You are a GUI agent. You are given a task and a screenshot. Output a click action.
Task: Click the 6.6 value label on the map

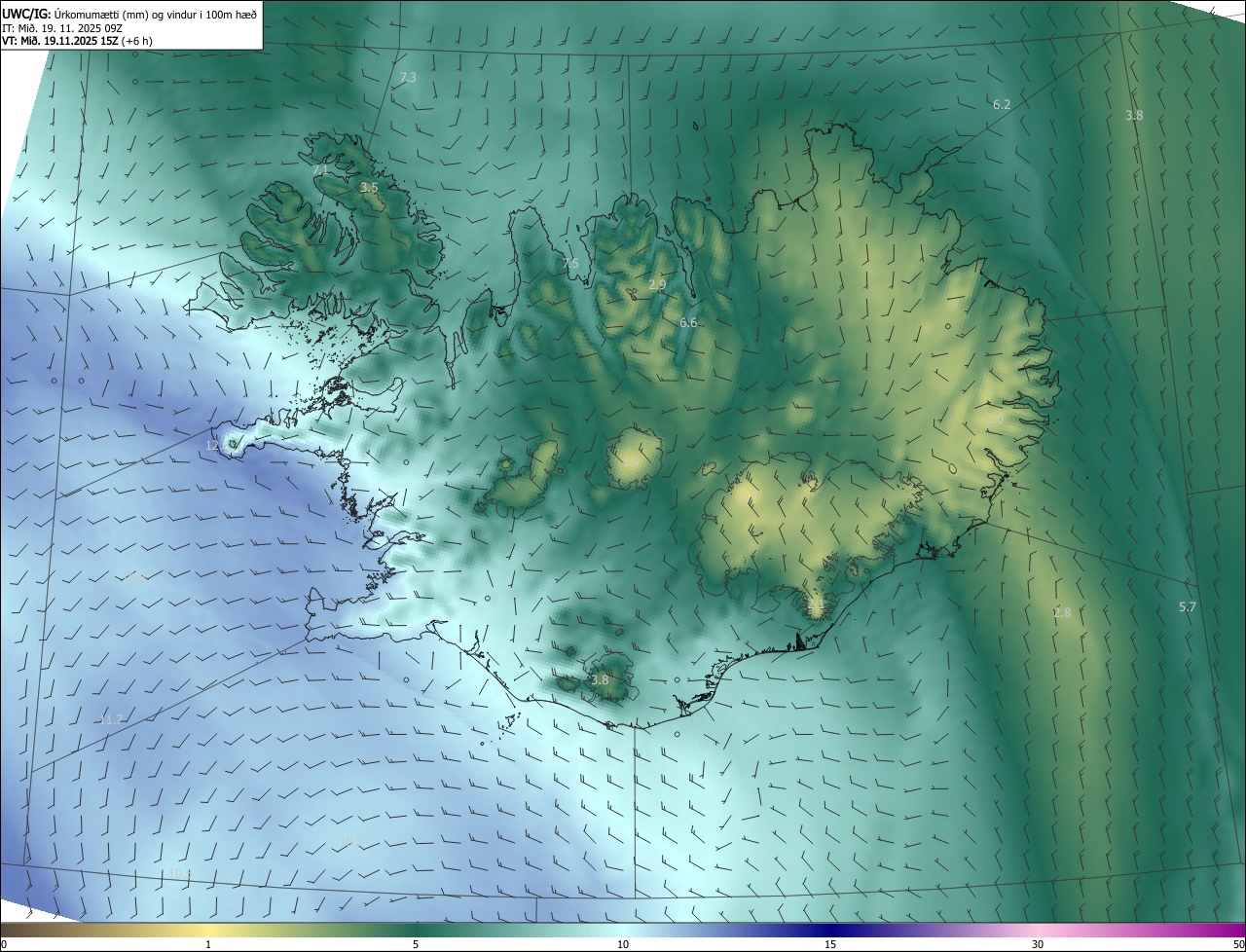coord(688,322)
